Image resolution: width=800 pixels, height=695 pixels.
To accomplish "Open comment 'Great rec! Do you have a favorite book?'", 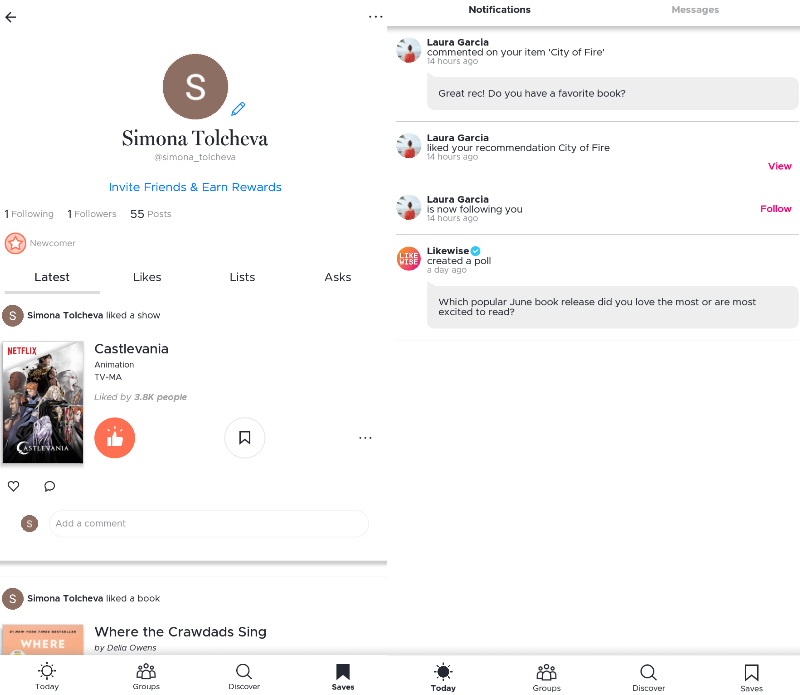I will click(612, 93).
